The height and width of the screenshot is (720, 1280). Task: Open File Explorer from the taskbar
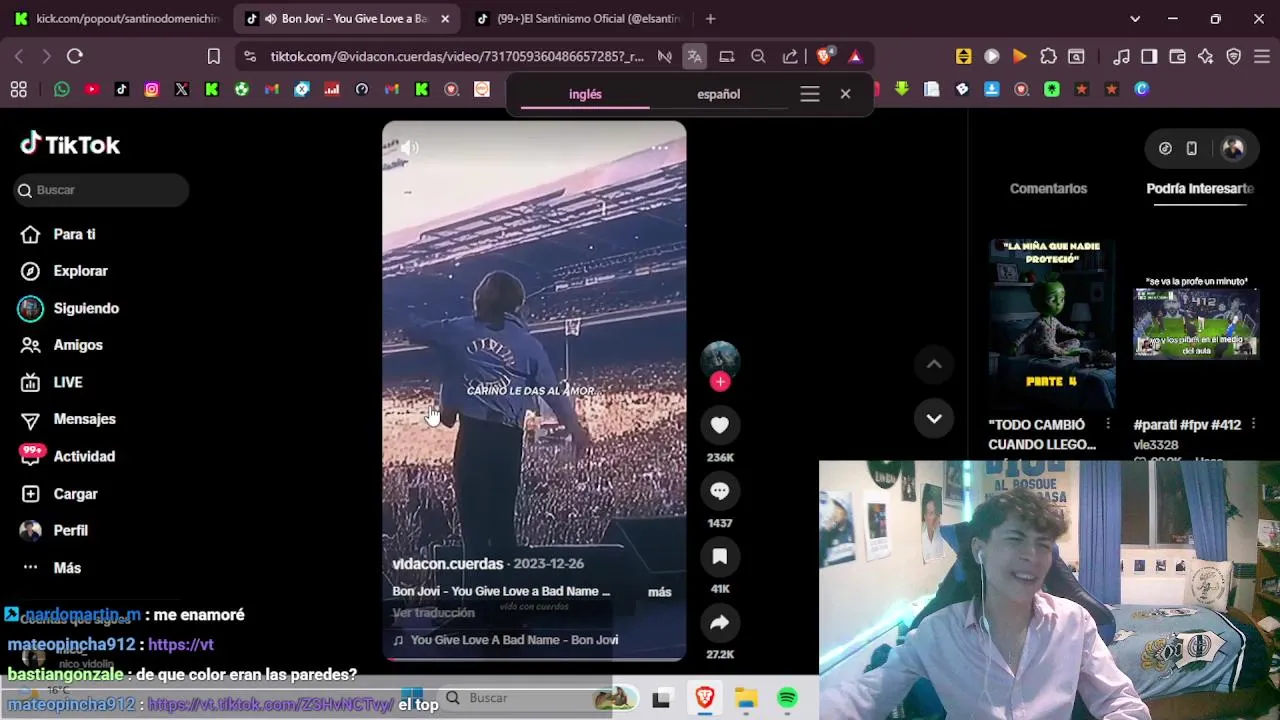746,698
